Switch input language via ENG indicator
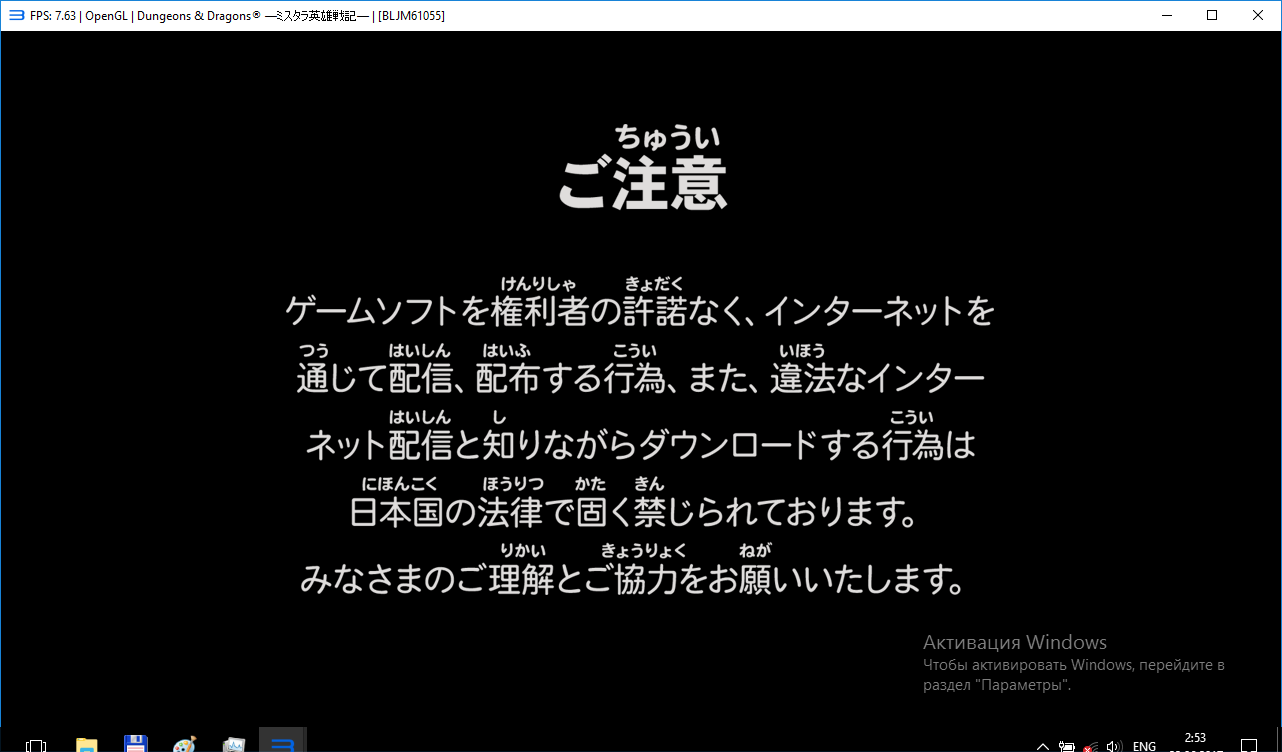This screenshot has height=752, width=1282. point(1144,746)
